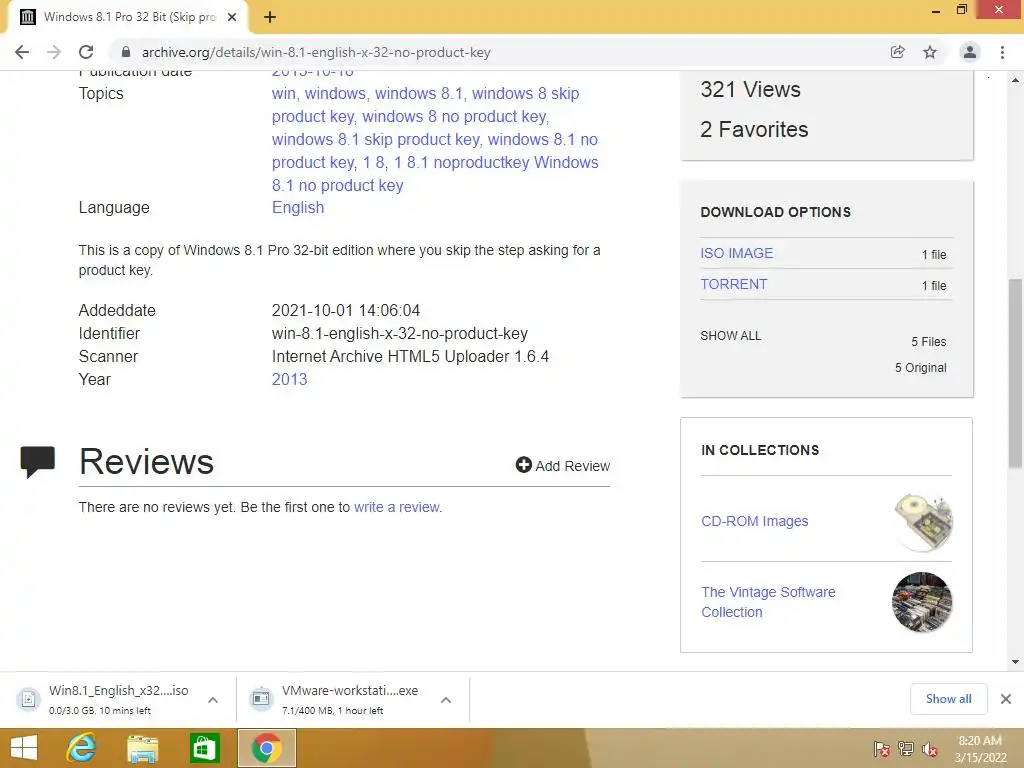
Task: Click the page scrollbar up arrow
Action: coord(1016,80)
